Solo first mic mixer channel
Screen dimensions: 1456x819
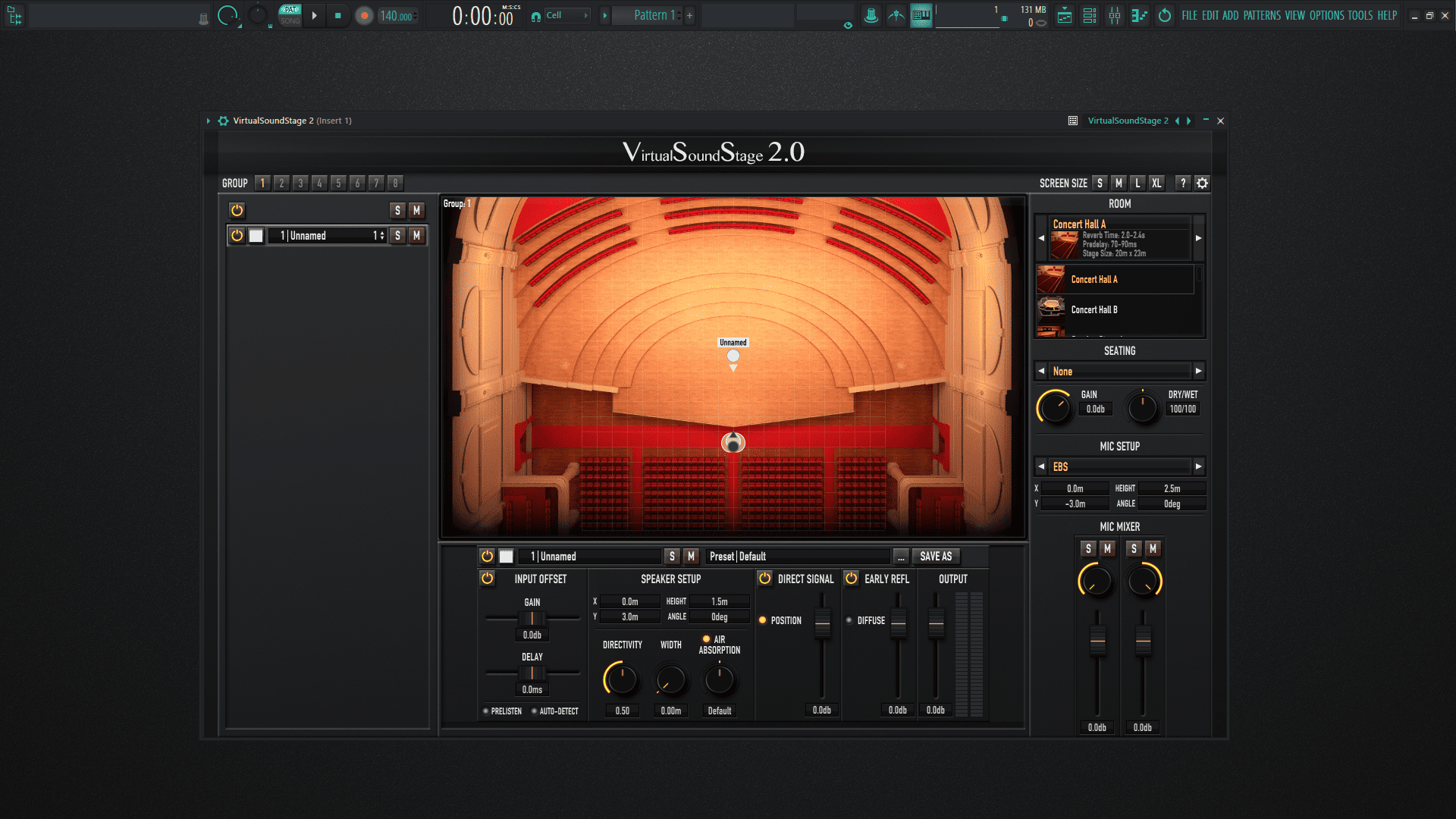click(x=1088, y=548)
